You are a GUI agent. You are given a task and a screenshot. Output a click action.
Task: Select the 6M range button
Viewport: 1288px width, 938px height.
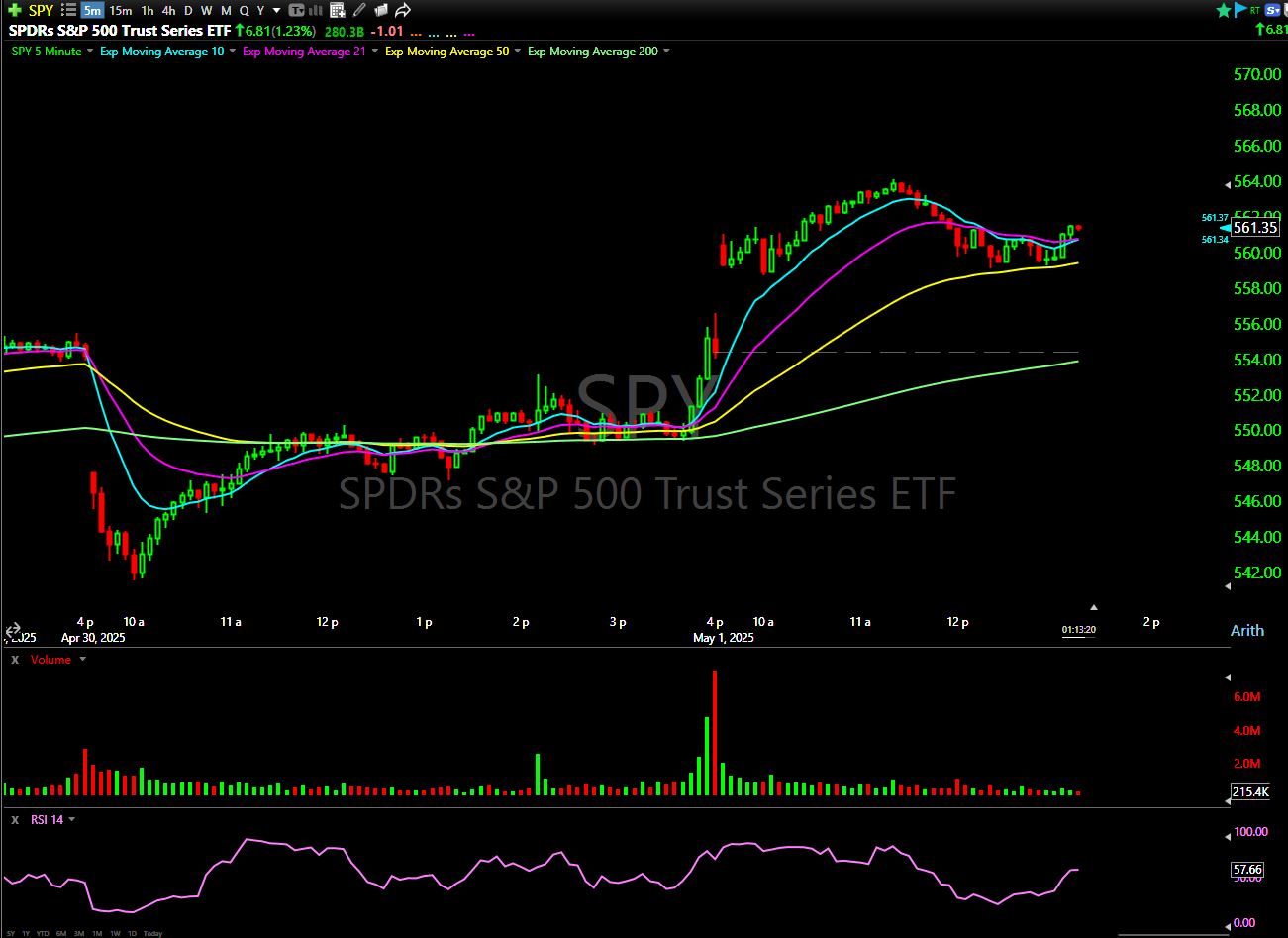(x=61, y=933)
